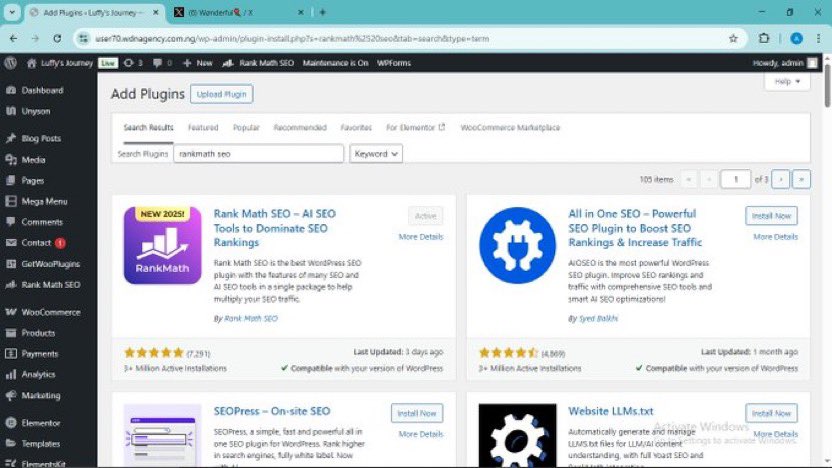
Task: Open Maintenance is On admin bar item
Action: coord(335,63)
